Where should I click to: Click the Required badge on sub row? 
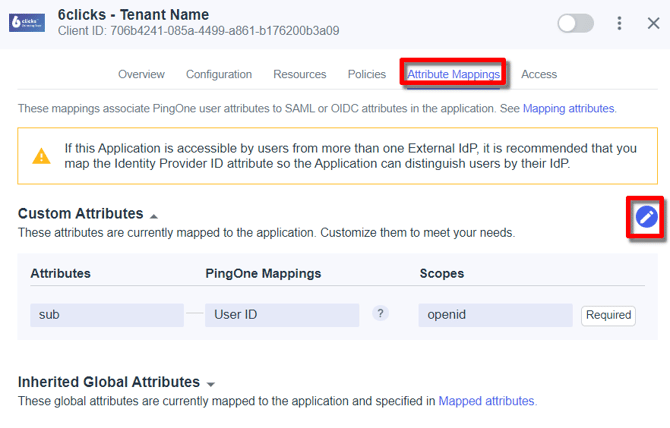coord(608,315)
